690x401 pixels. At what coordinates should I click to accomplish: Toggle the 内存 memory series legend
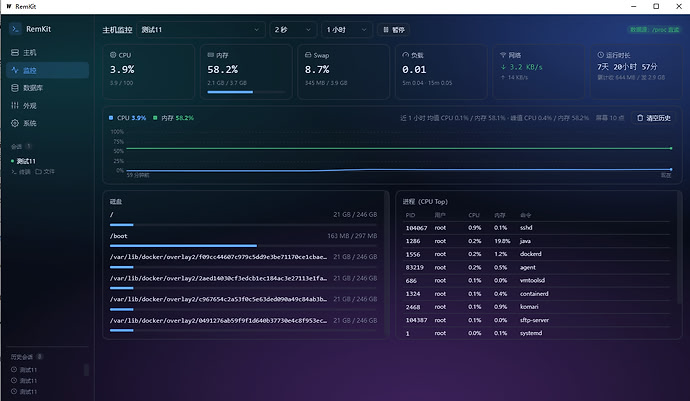[173, 118]
